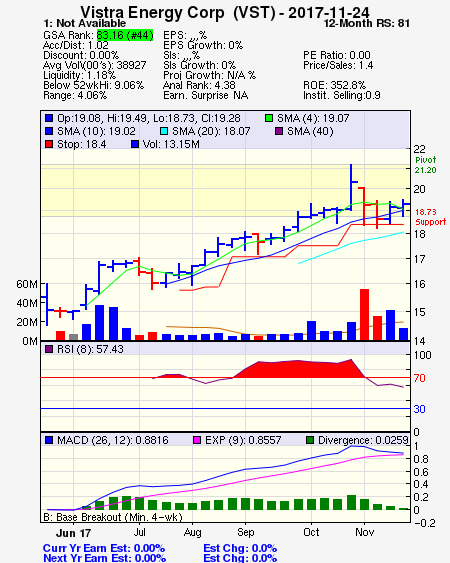Click the blue Vol legend swatch

tap(135, 144)
